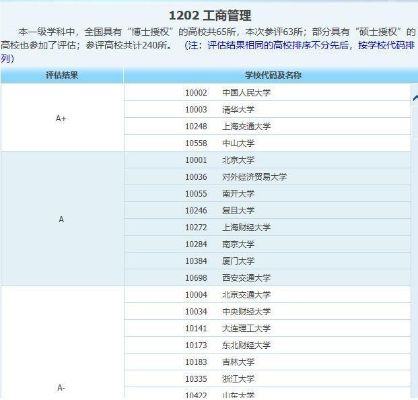Click the row 10003 清华大学

coord(267,110)
